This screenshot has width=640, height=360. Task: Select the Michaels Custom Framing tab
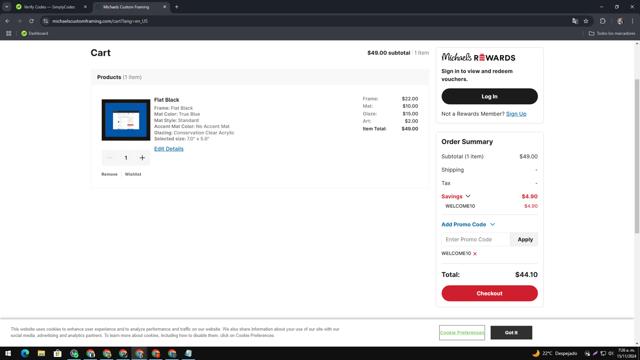[127, 7]
